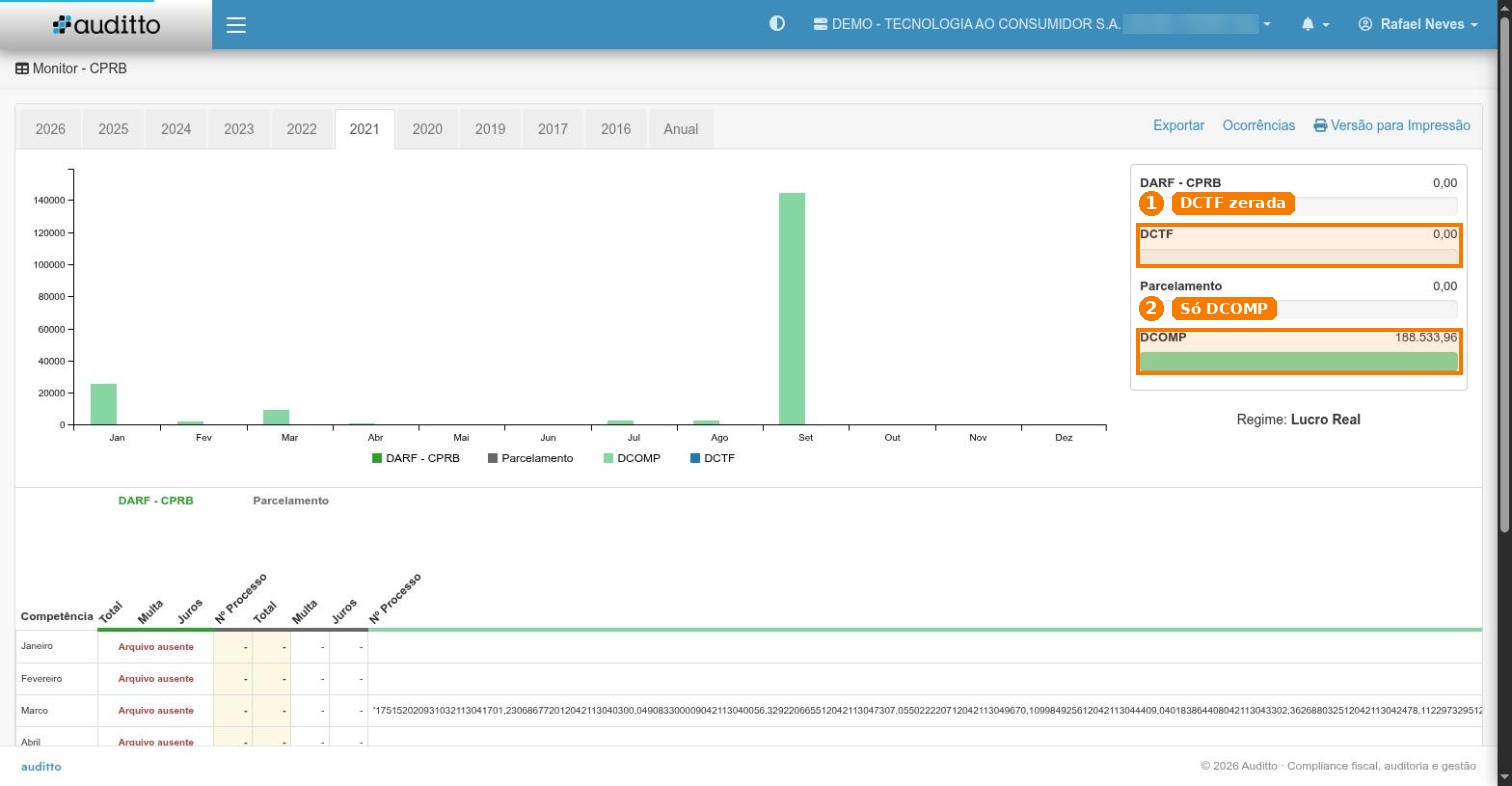Select the 2024 tab
The width and height of the screenshot is (1512, 786).
(176, 129)
